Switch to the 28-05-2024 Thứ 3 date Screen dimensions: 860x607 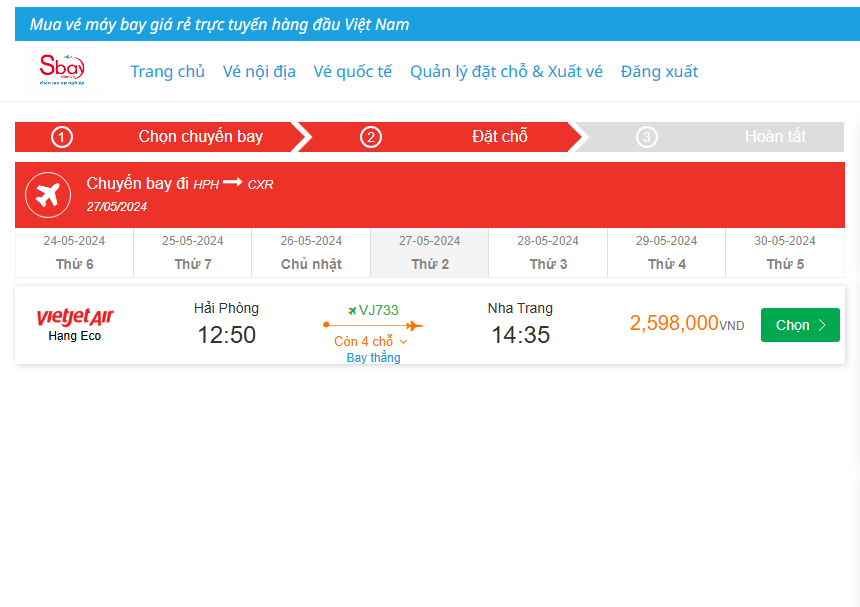coord(548,253)
